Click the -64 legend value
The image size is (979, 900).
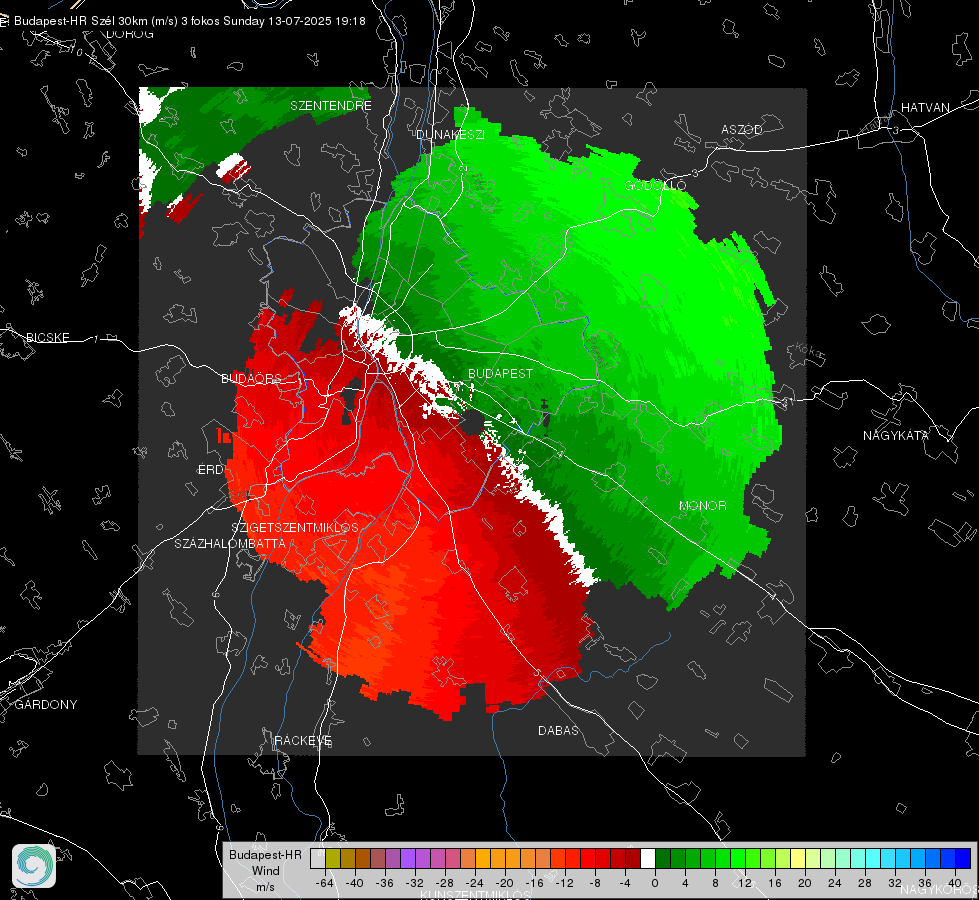(x=325, y=883)
